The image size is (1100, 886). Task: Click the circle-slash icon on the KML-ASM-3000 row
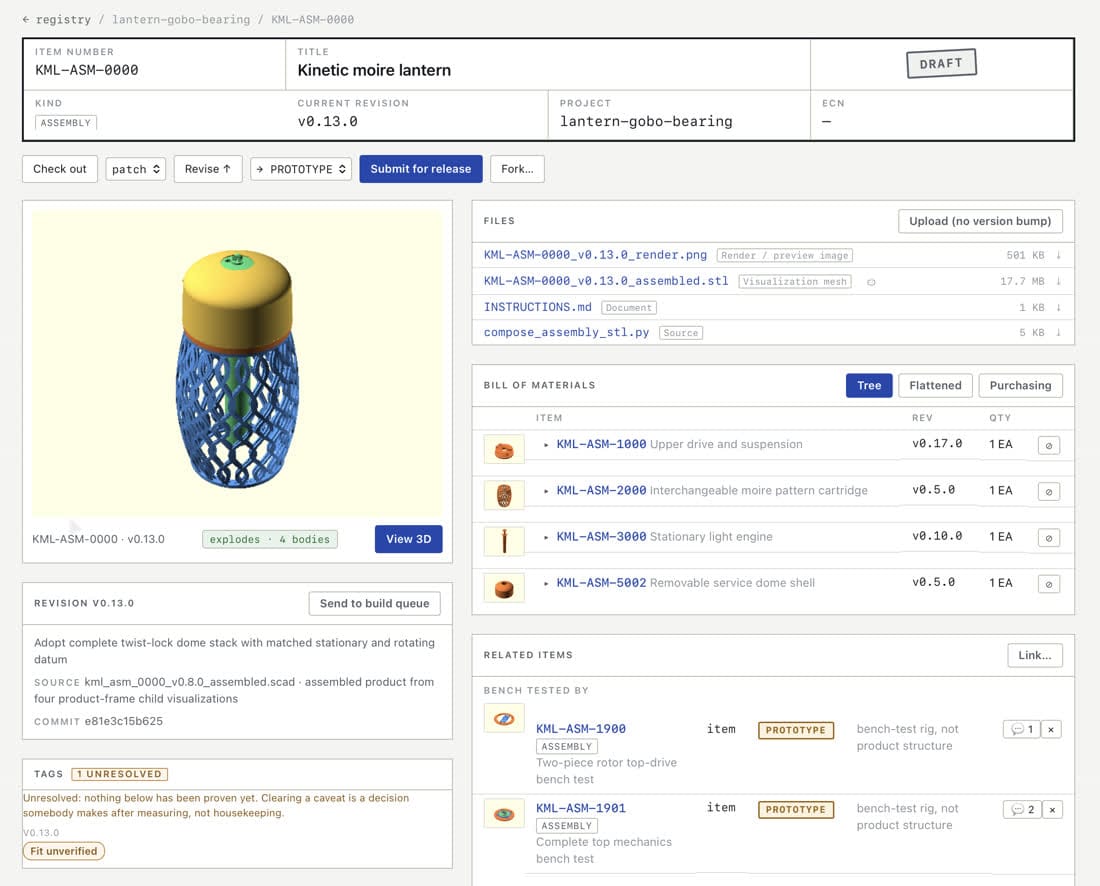(1049, 538)
